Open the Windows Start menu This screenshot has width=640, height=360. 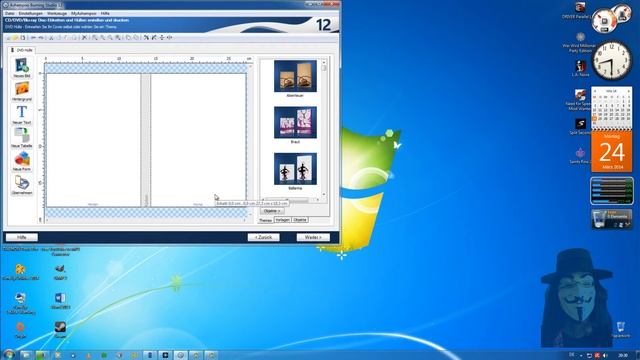[9, 355]
